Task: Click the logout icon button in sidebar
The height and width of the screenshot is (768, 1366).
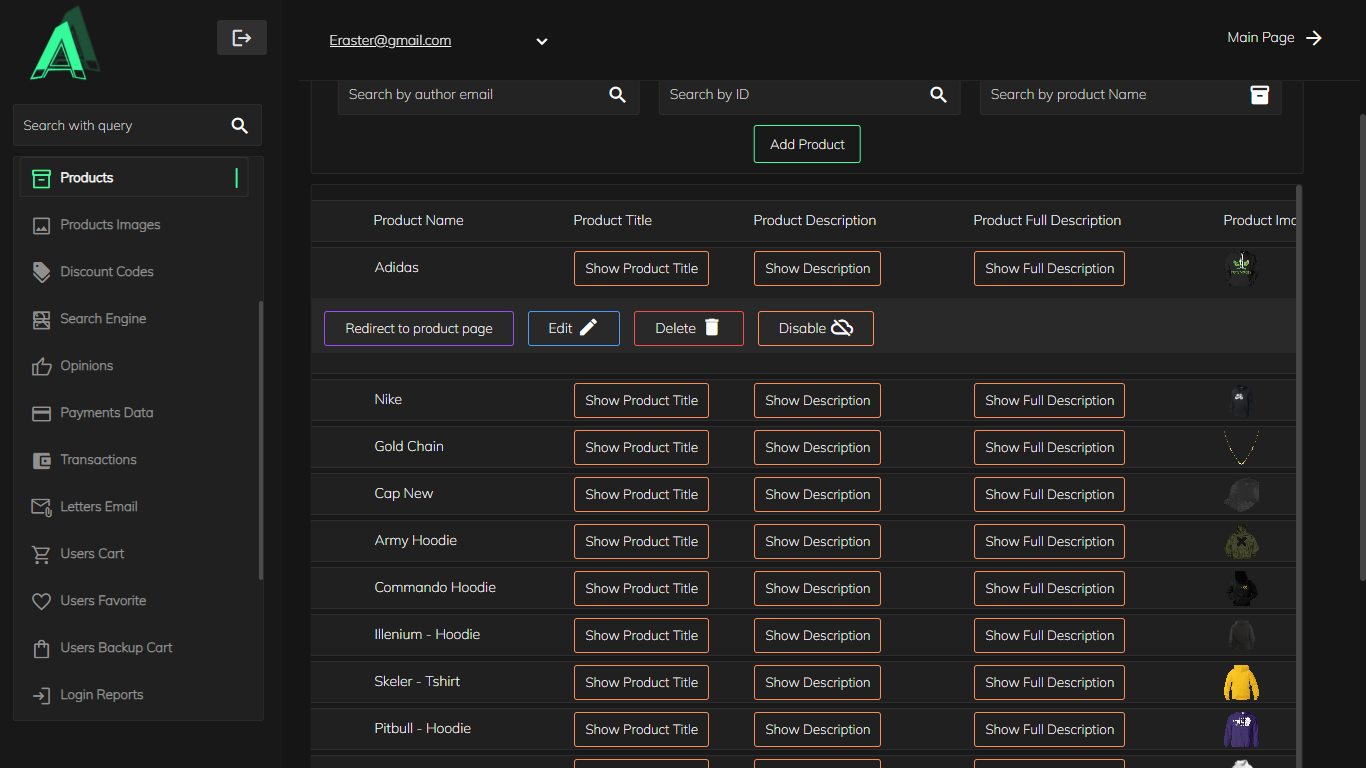Action: 242,38
